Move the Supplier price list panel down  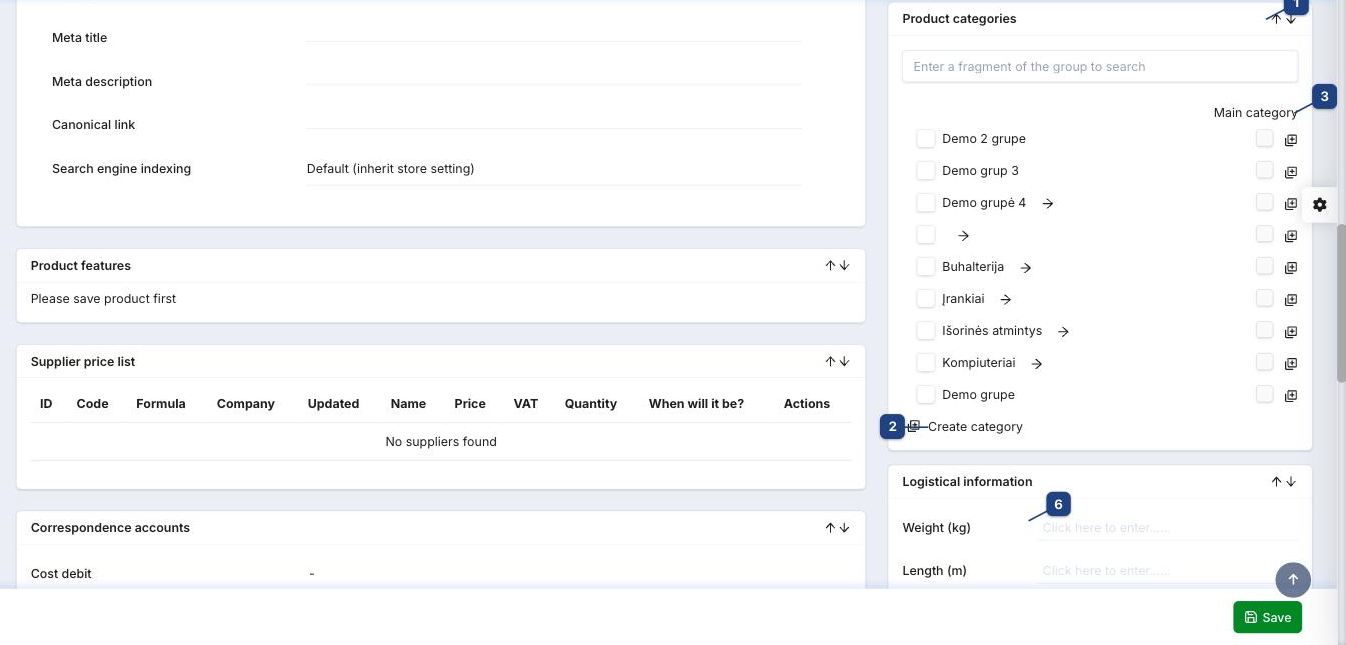(x=844, y=361)
